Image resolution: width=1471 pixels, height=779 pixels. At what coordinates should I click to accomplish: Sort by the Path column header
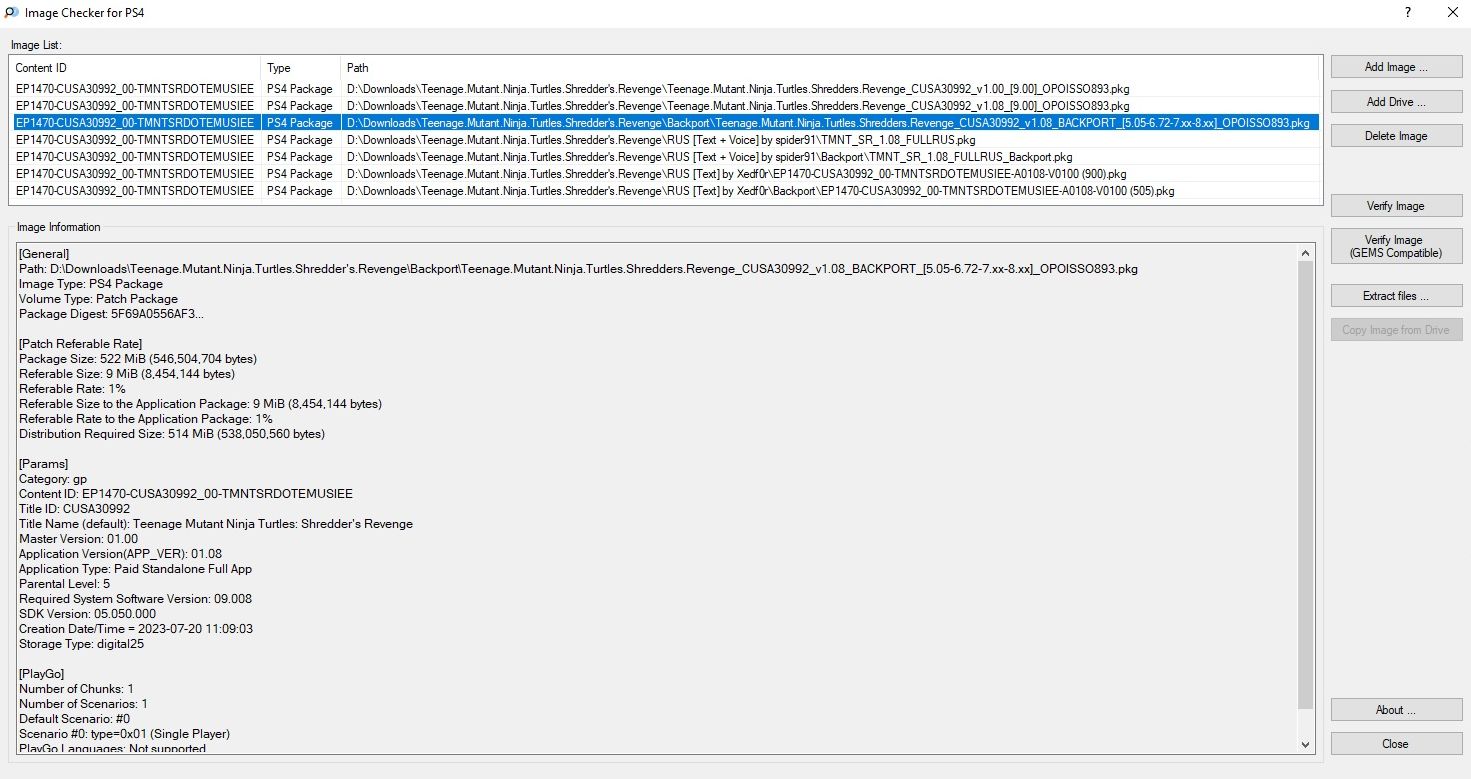[830, 68]
